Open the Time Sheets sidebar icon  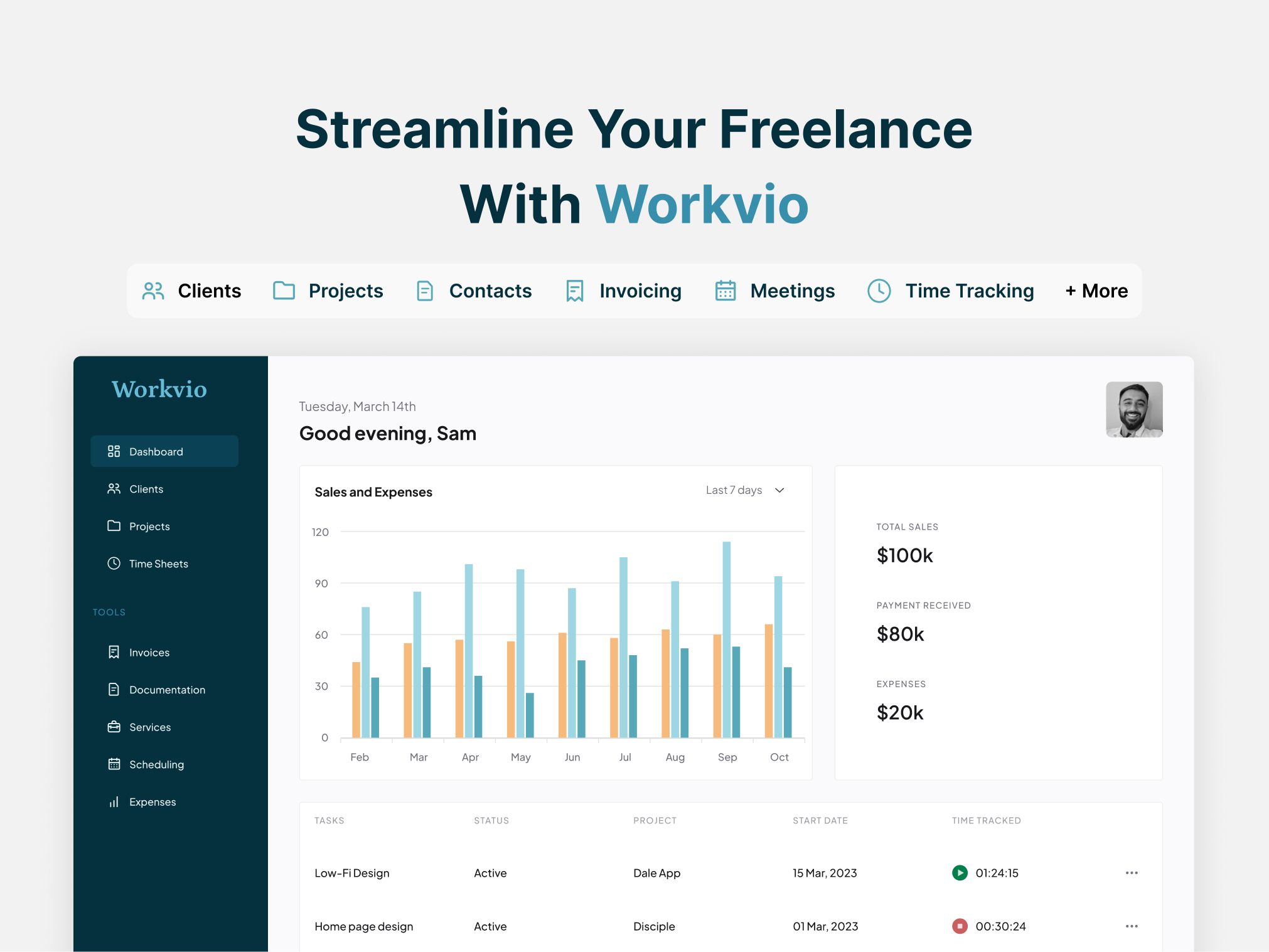(114, 564)
